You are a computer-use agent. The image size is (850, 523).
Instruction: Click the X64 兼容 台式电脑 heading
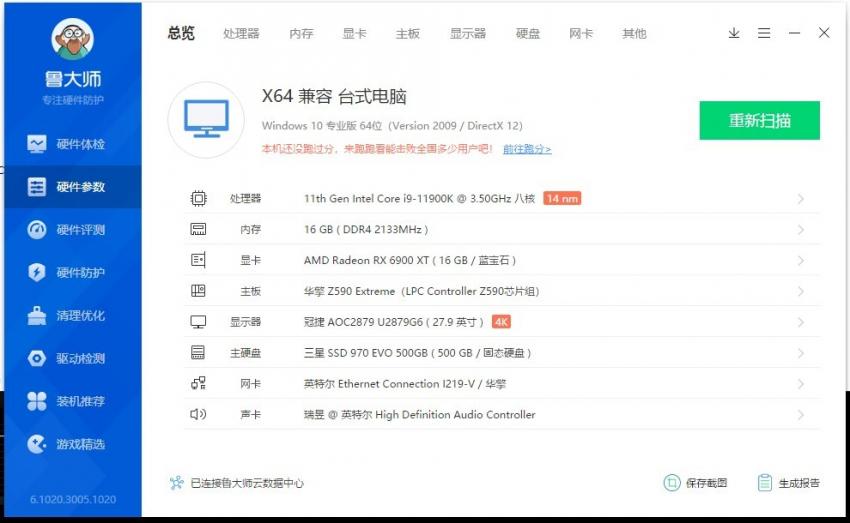334,96
